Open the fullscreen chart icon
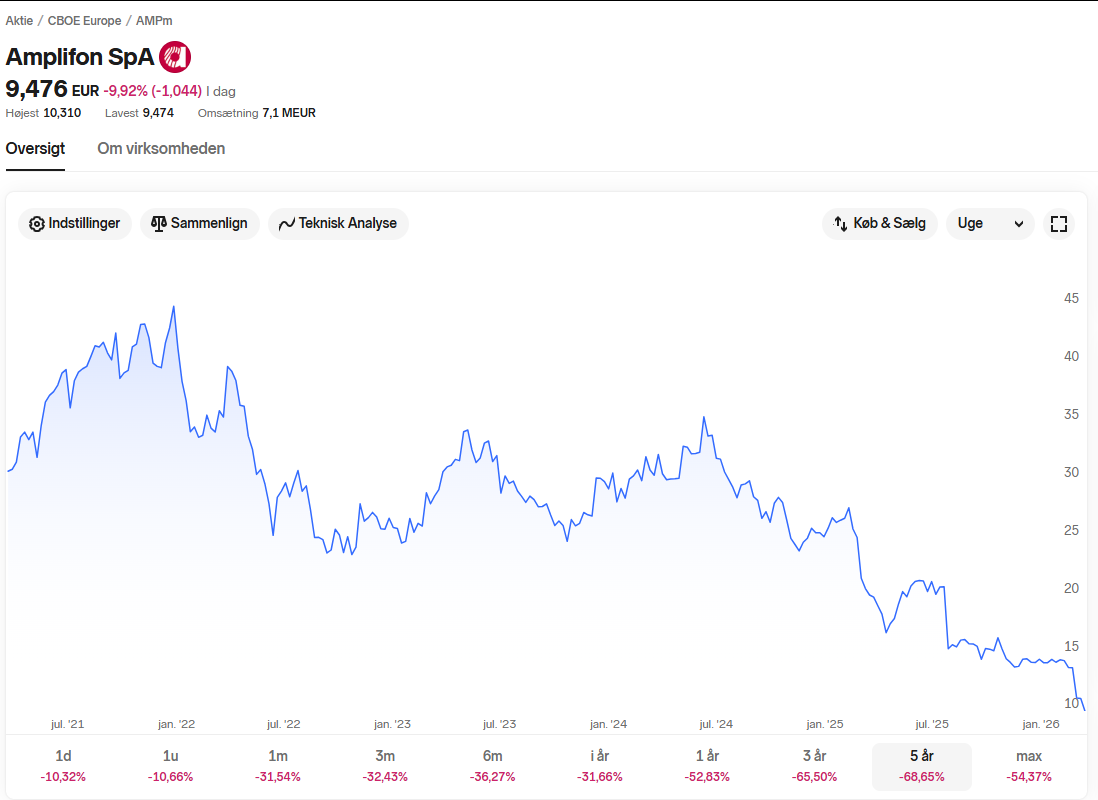 1059,223
